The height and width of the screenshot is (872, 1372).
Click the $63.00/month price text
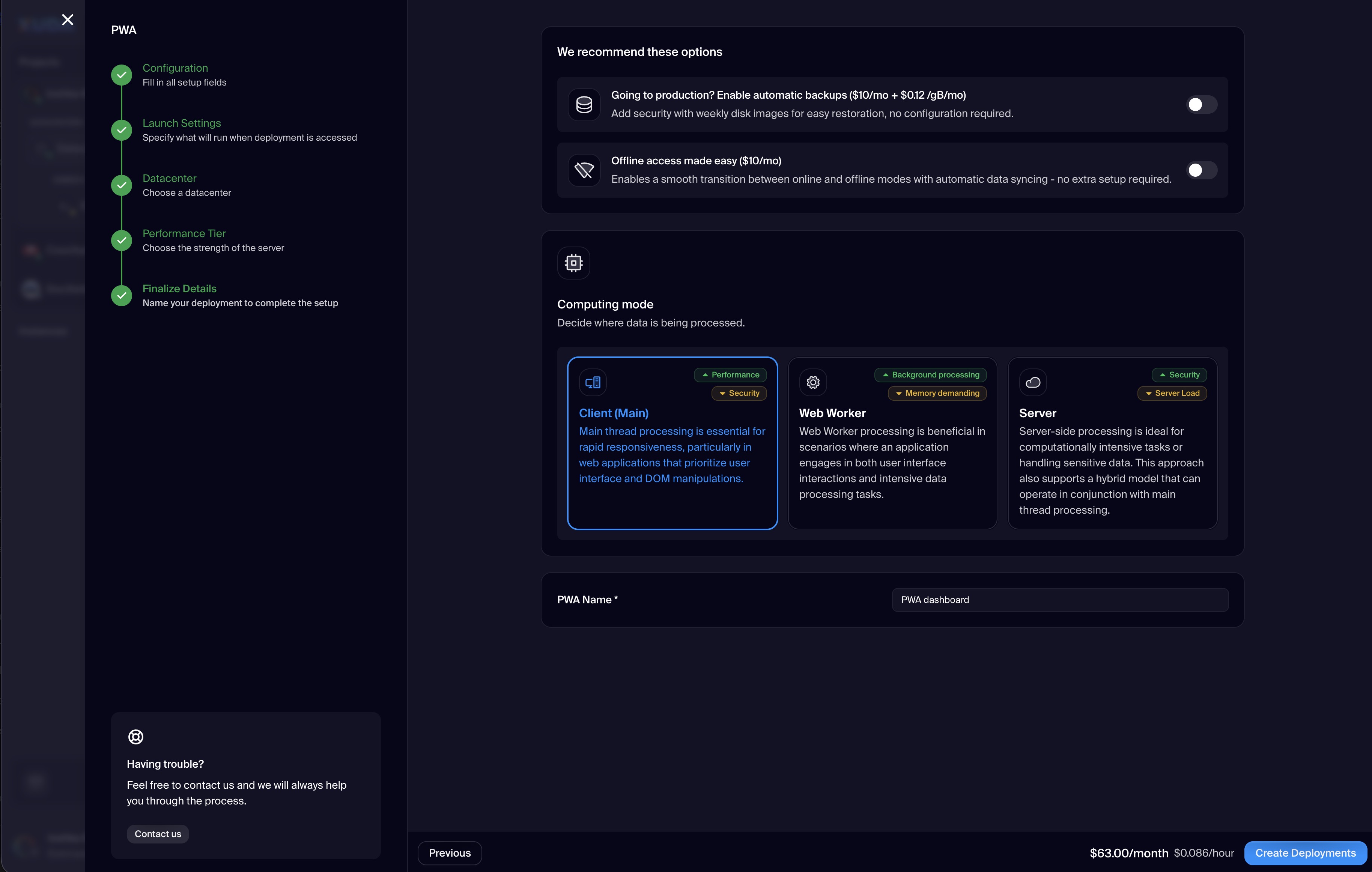click(x=1129, y=852)
